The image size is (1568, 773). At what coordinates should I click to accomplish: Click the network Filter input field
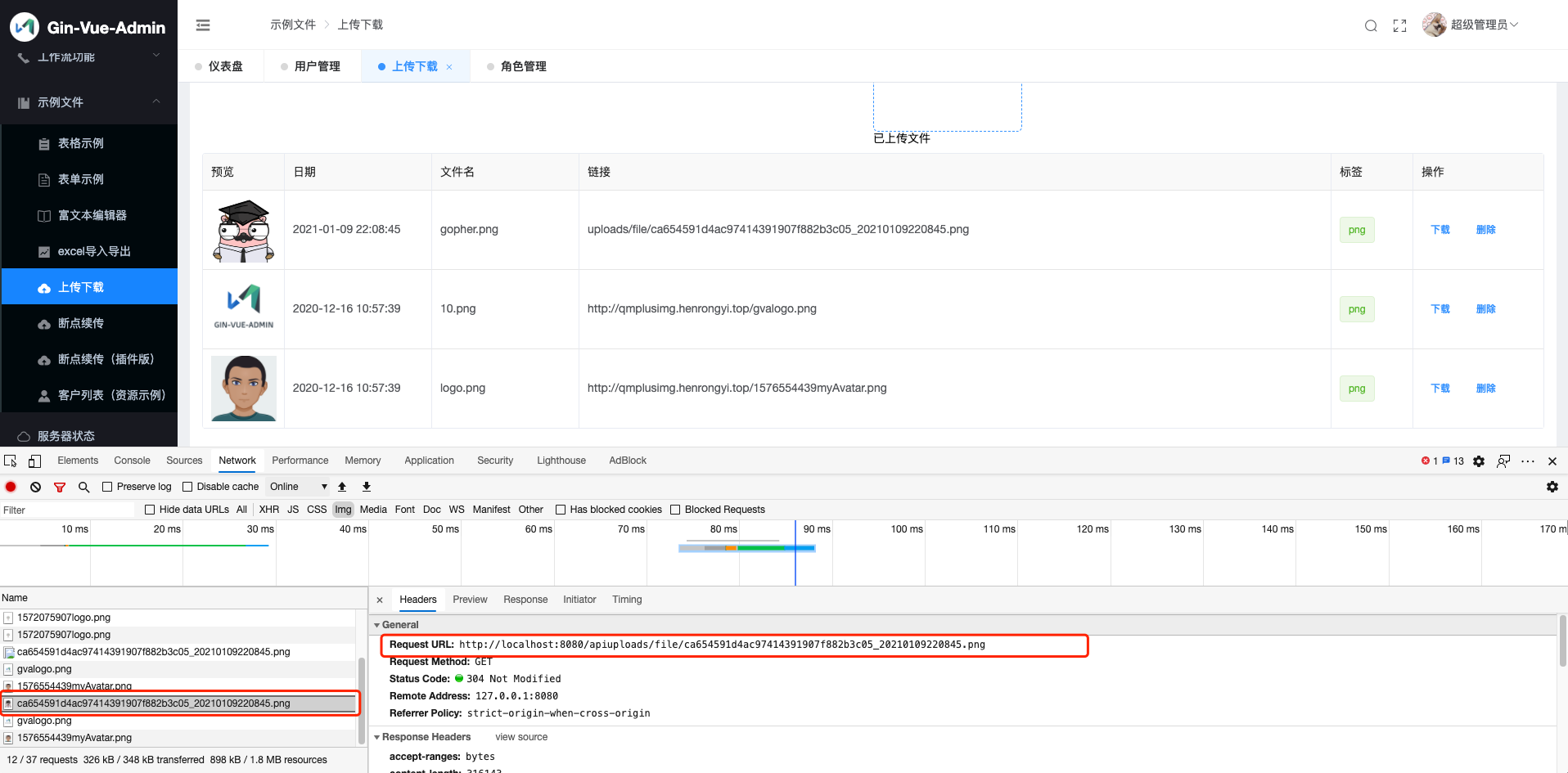(x=65, y=509)
